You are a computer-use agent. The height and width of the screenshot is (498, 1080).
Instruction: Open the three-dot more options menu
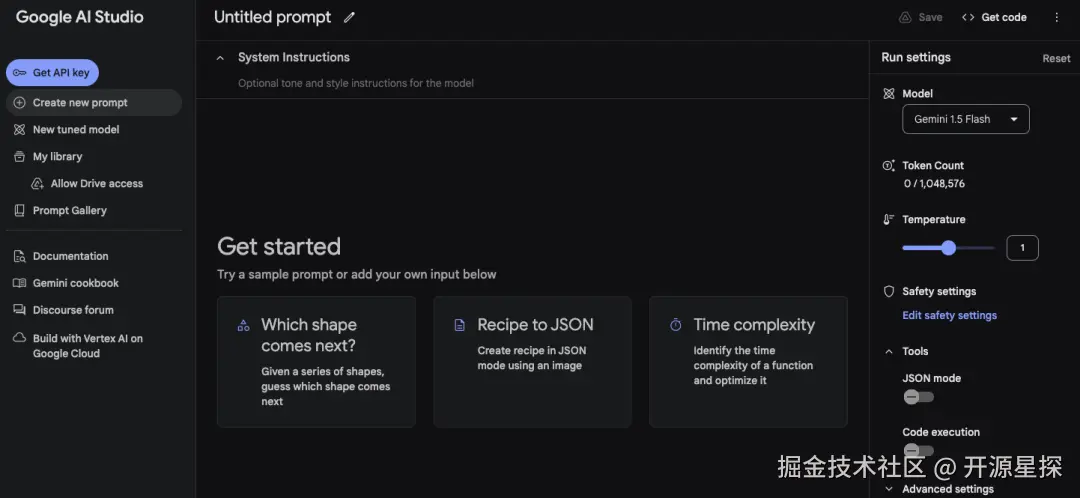(x=1057, y=17)
